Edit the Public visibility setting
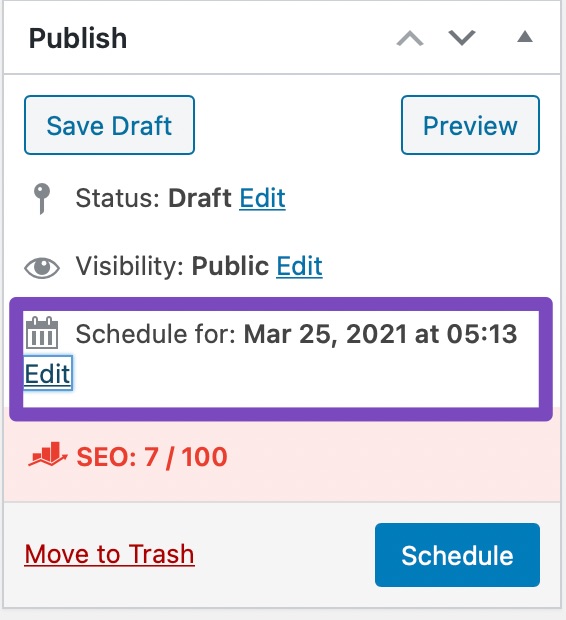The height and width of the screenshot is (620, 566). (299, 266)
